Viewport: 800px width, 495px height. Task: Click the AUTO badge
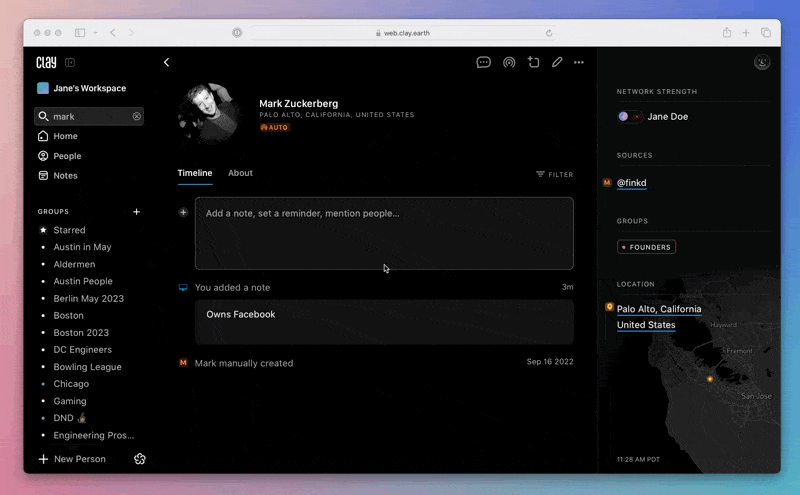(274, 128)
